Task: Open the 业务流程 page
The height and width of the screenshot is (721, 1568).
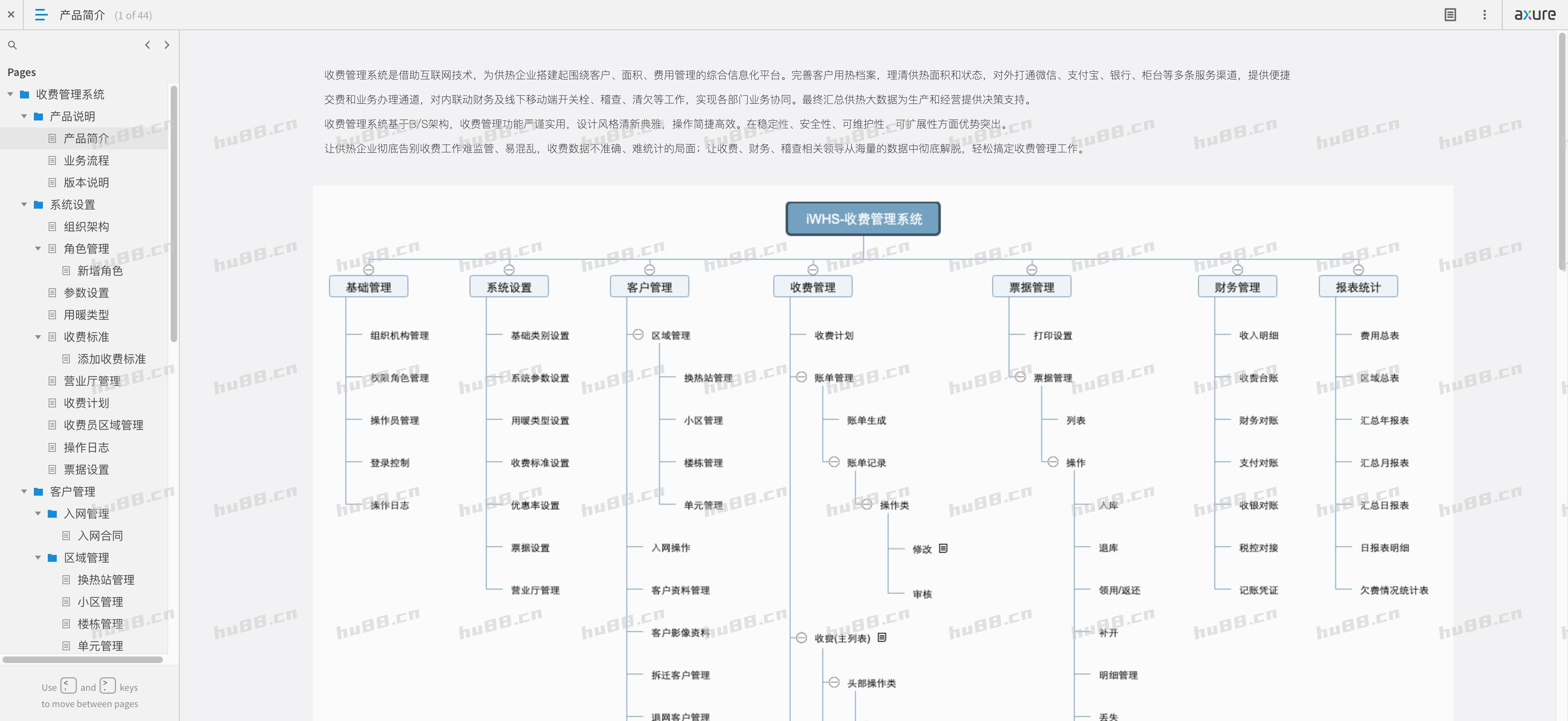Action: [x=86, y=160]
